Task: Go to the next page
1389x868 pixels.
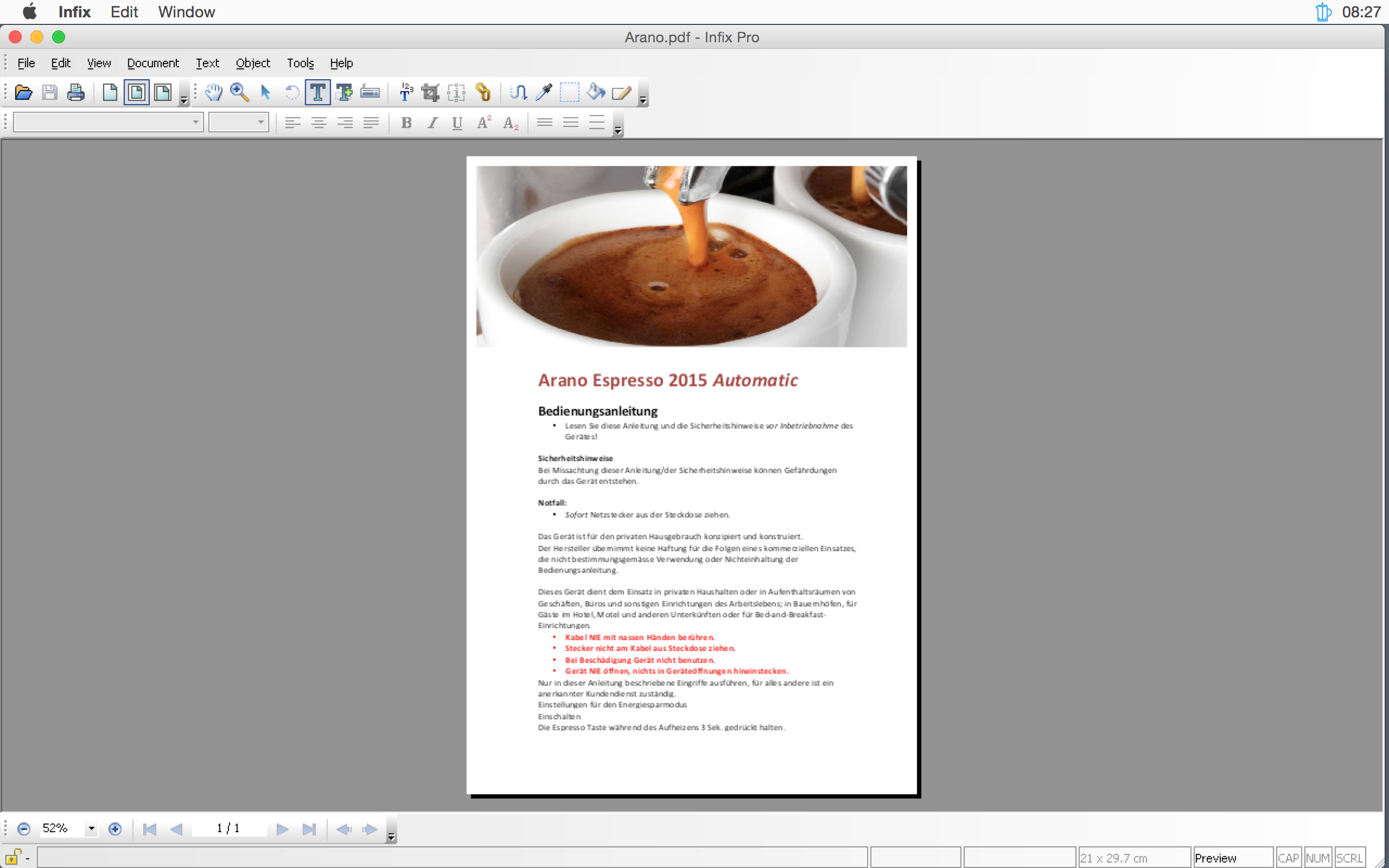Action: pos(282,829)
